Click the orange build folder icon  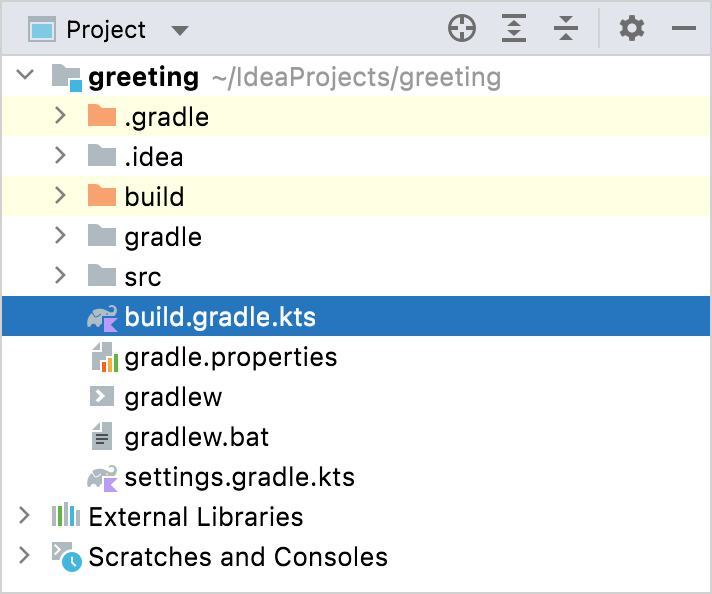(x=102, y=195)
